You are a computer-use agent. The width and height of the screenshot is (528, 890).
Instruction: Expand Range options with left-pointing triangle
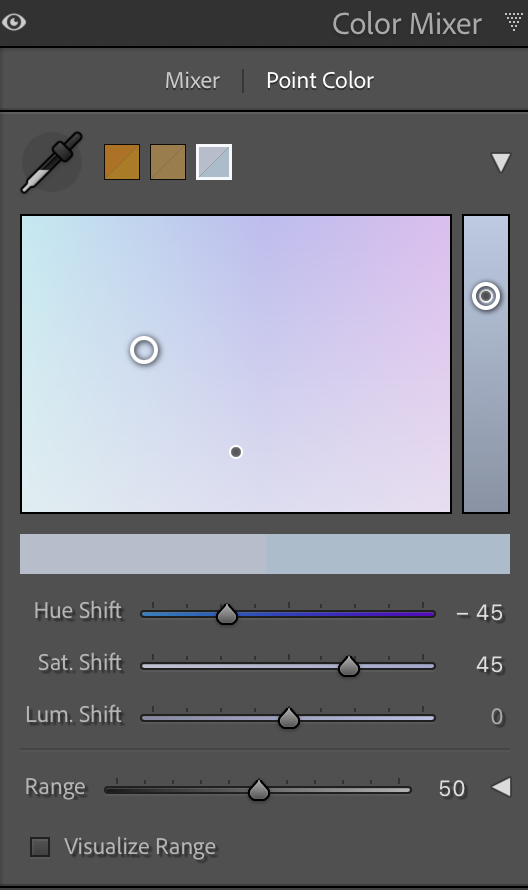[501, 788]
